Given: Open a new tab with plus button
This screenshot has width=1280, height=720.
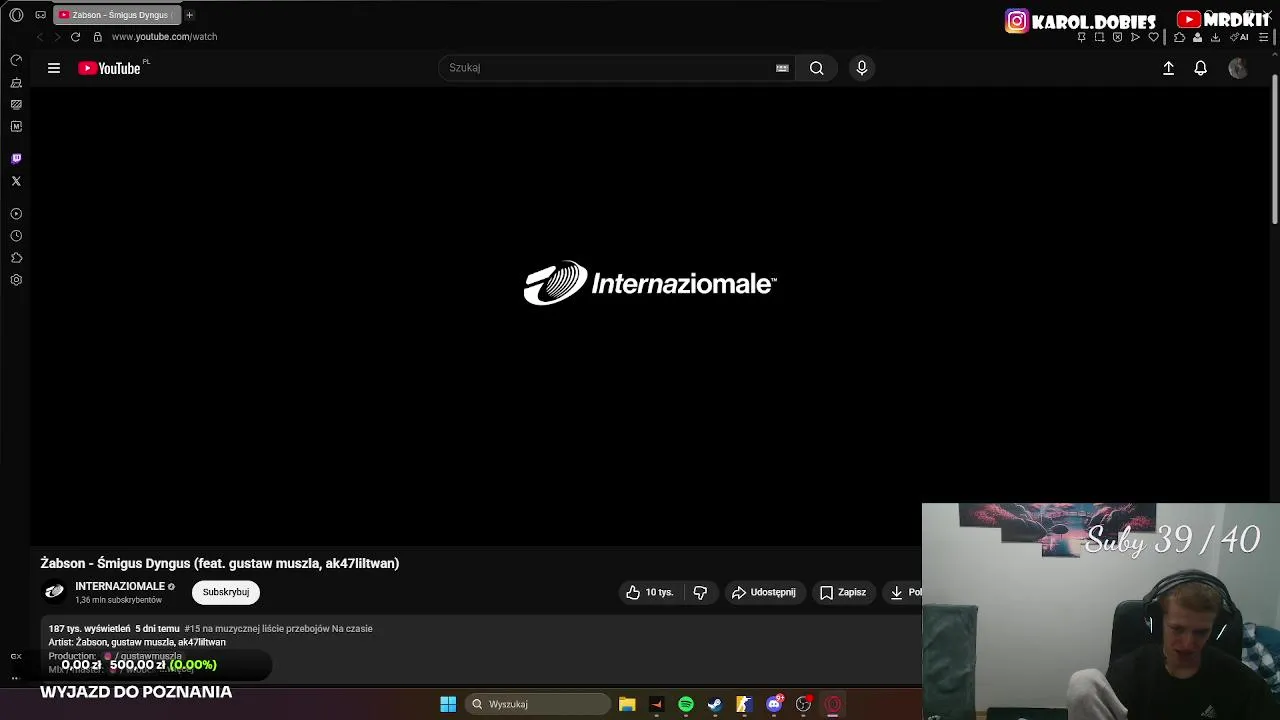Looking at the screenshot, I should [x=189, y=15].
